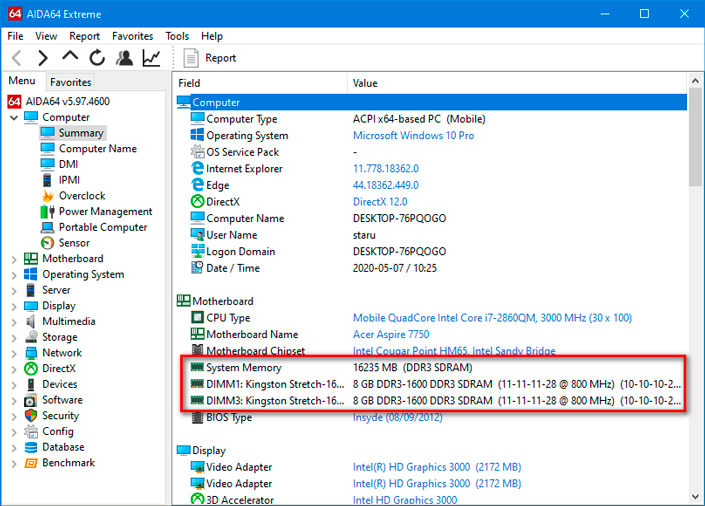Open the Tools menu
This screenshot has height=506, width=705.
pyautogui.click(x=177, y=36)
